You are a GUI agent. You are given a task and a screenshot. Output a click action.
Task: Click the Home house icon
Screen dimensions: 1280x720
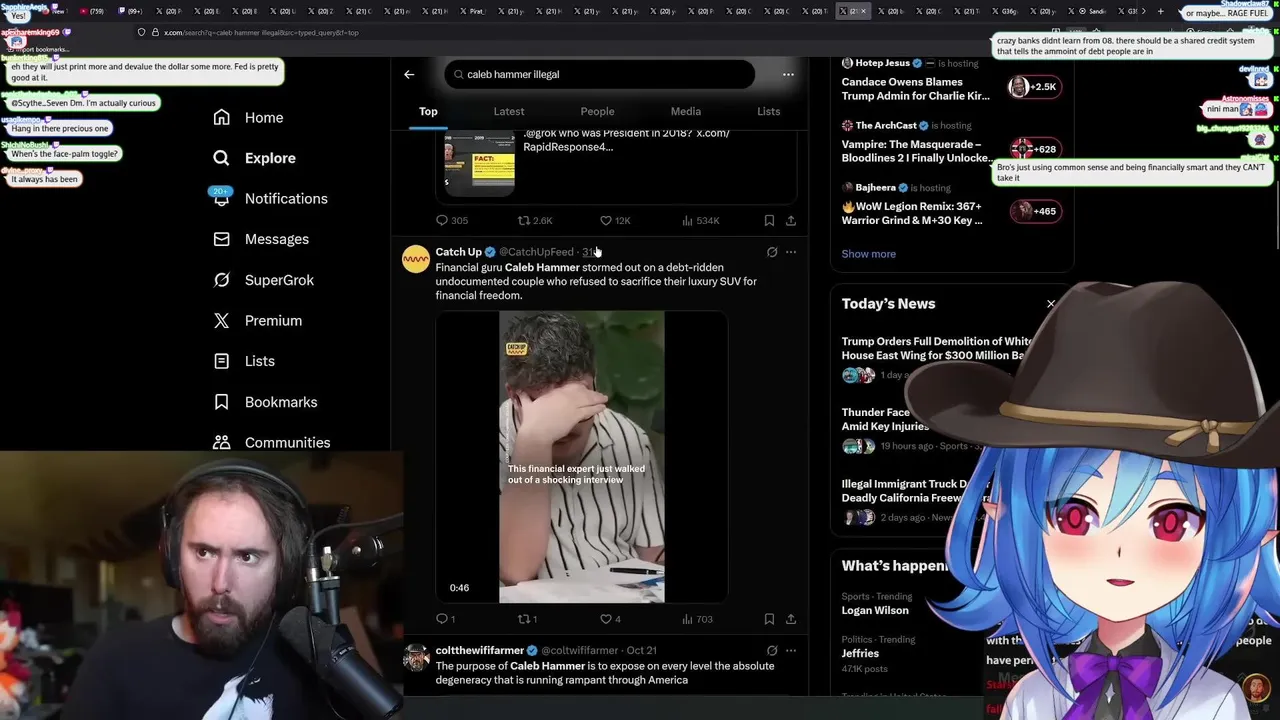point(222,117)
